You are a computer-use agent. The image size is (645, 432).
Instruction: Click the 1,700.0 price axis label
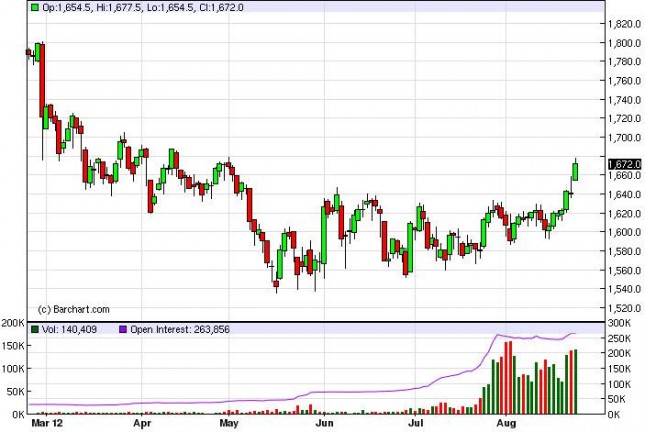click(624, 137)
